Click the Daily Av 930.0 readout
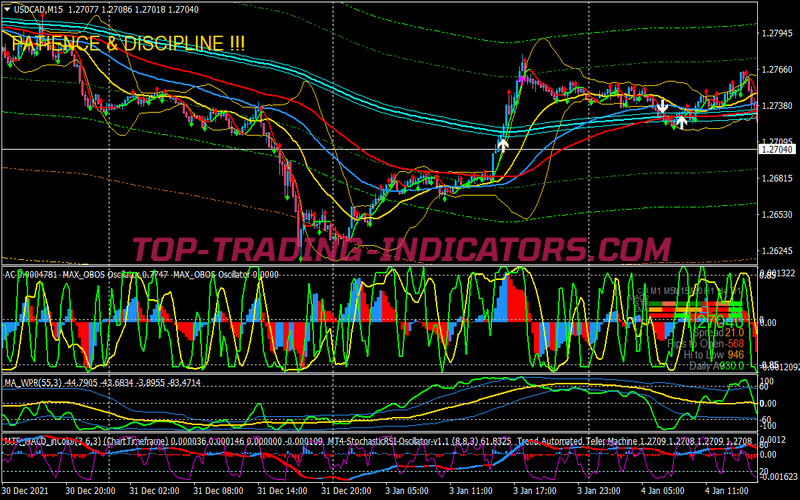Screen dimensions: 800x500 (x=716, y=366)
